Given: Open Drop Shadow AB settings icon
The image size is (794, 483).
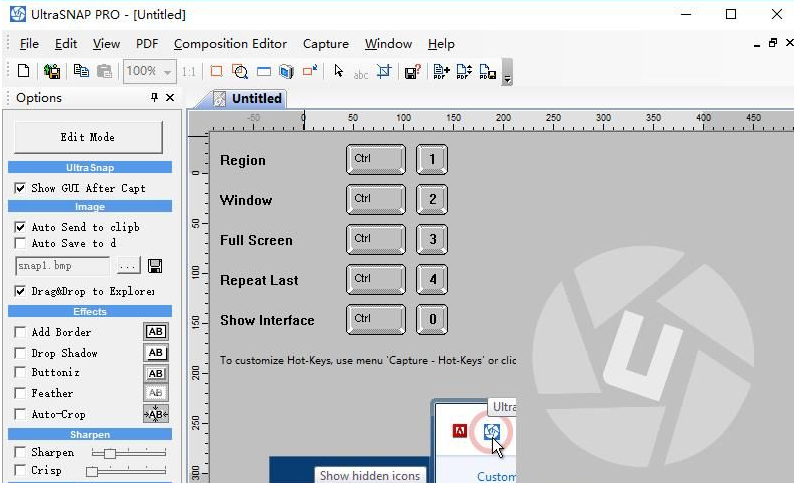Looking at the screenshot, I should pyautogui.click(x=156, y=352).
